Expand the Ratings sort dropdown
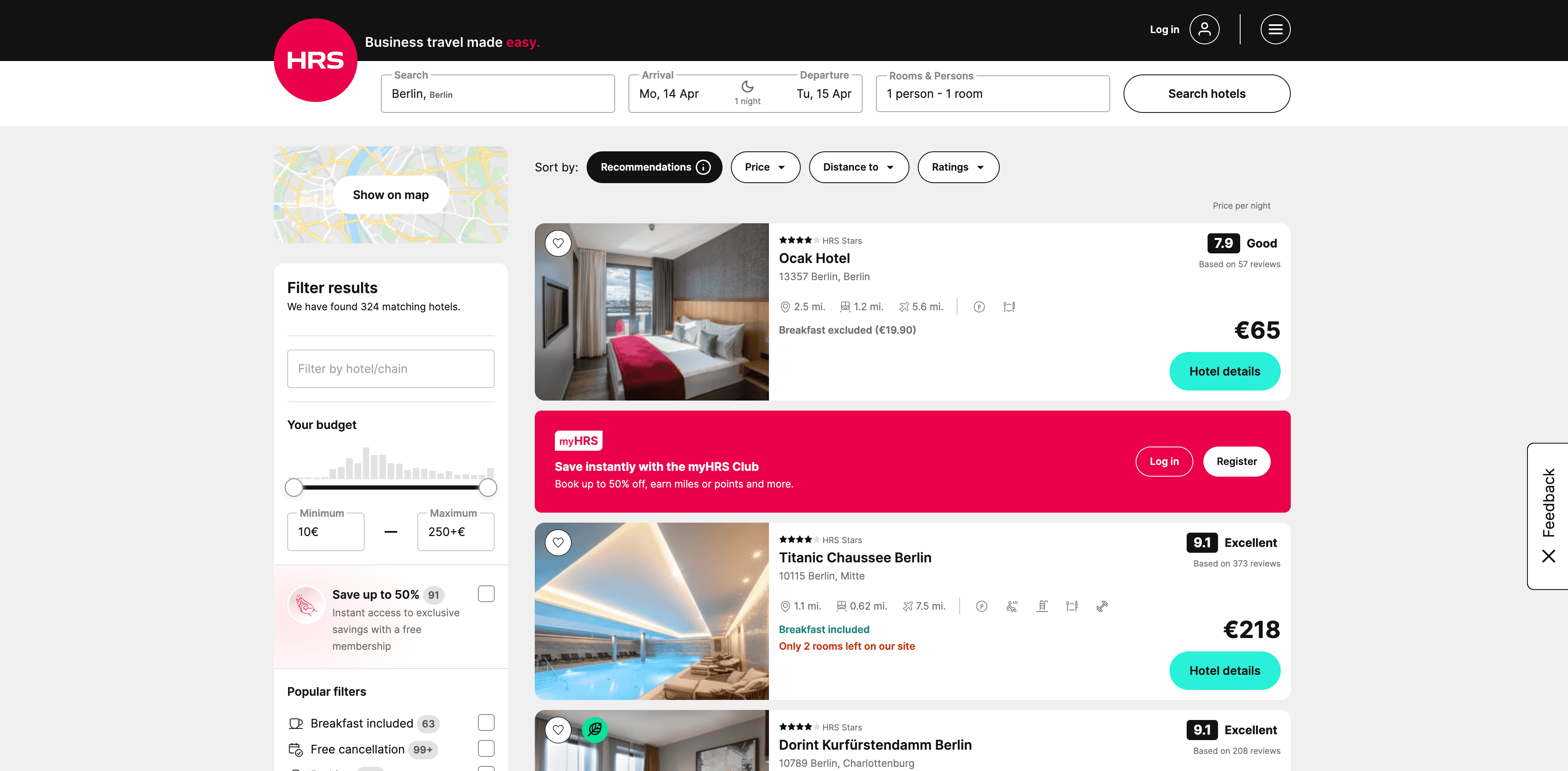Screen dimensions: 1568x771 point(958,167)
